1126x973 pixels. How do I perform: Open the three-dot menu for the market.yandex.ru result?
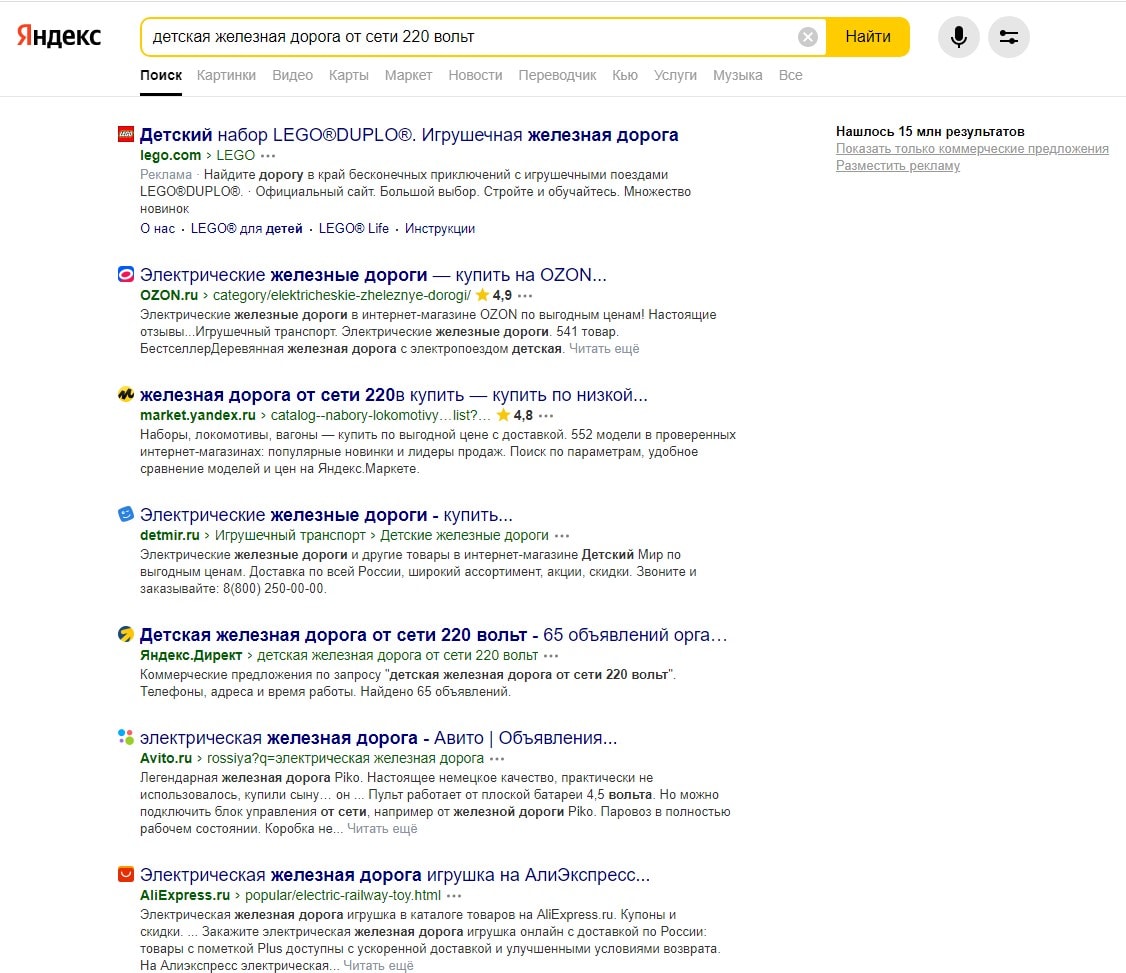point(546,416)
